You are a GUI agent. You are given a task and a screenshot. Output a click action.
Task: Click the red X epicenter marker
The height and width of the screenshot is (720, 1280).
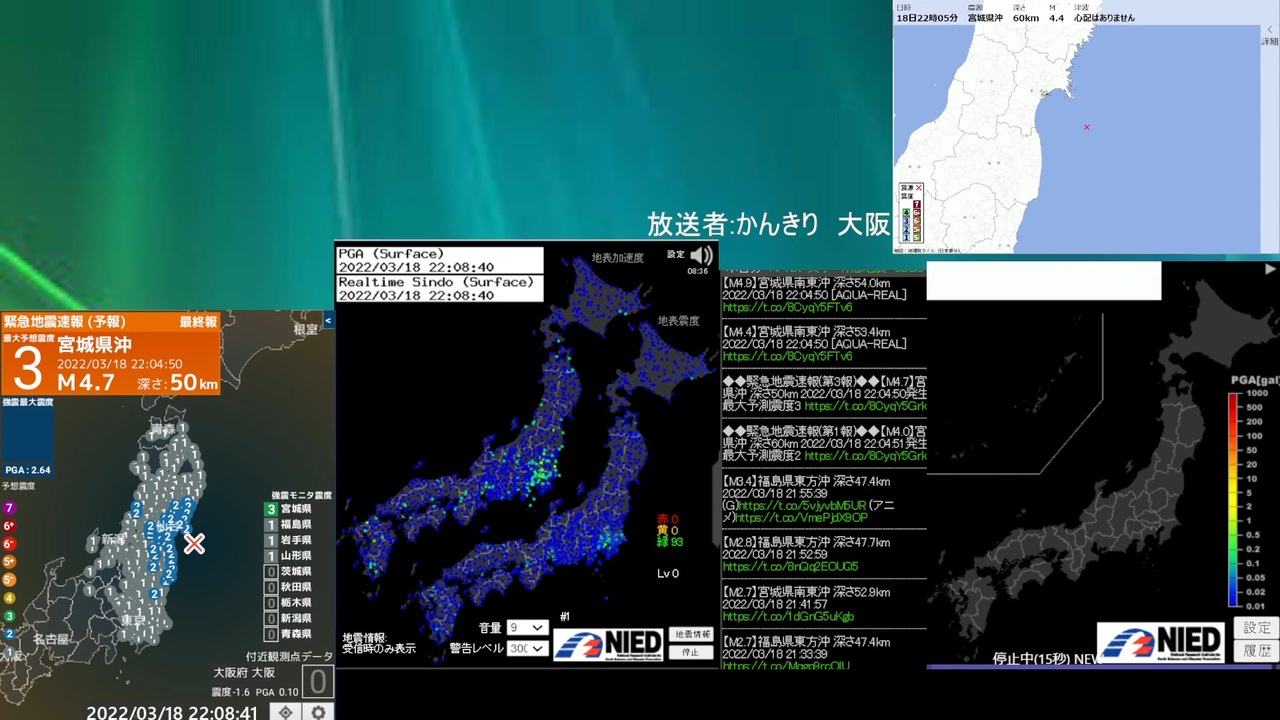[194, 543]
